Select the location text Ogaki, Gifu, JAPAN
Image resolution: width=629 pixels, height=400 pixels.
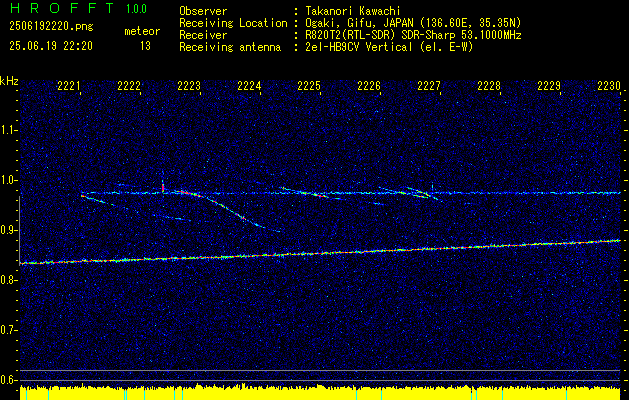[357, 23]
